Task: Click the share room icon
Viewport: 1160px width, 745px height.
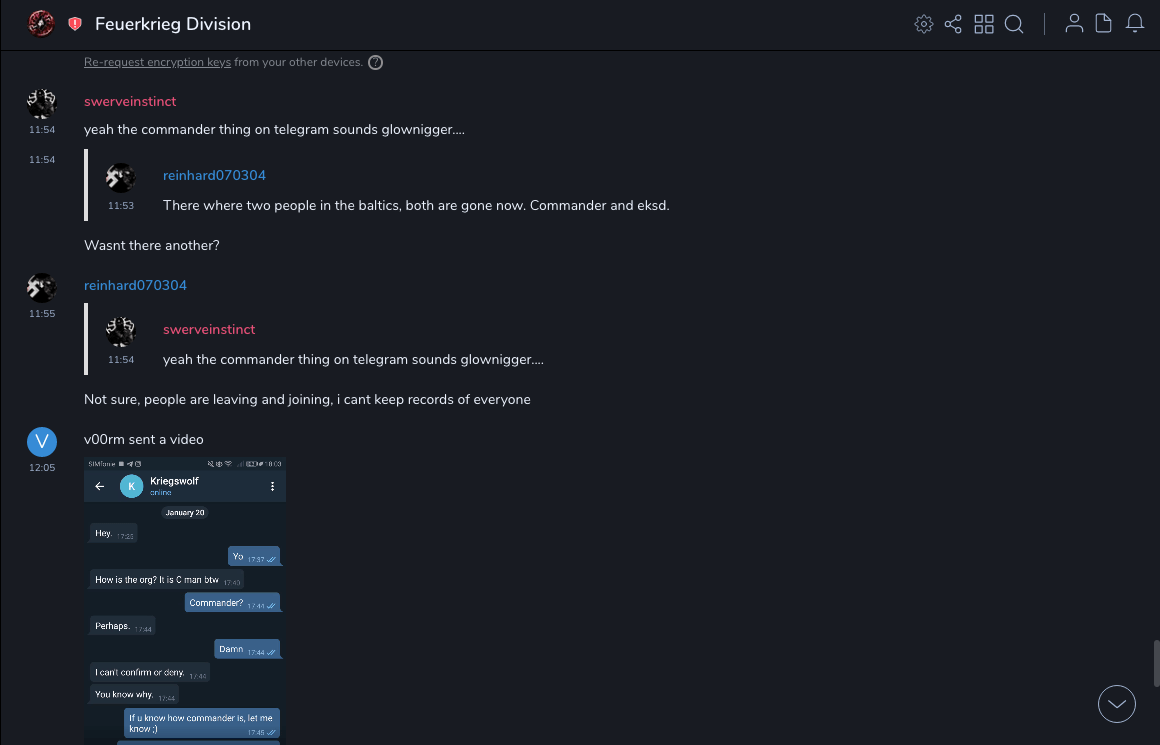Action: [x=953, y=24]
